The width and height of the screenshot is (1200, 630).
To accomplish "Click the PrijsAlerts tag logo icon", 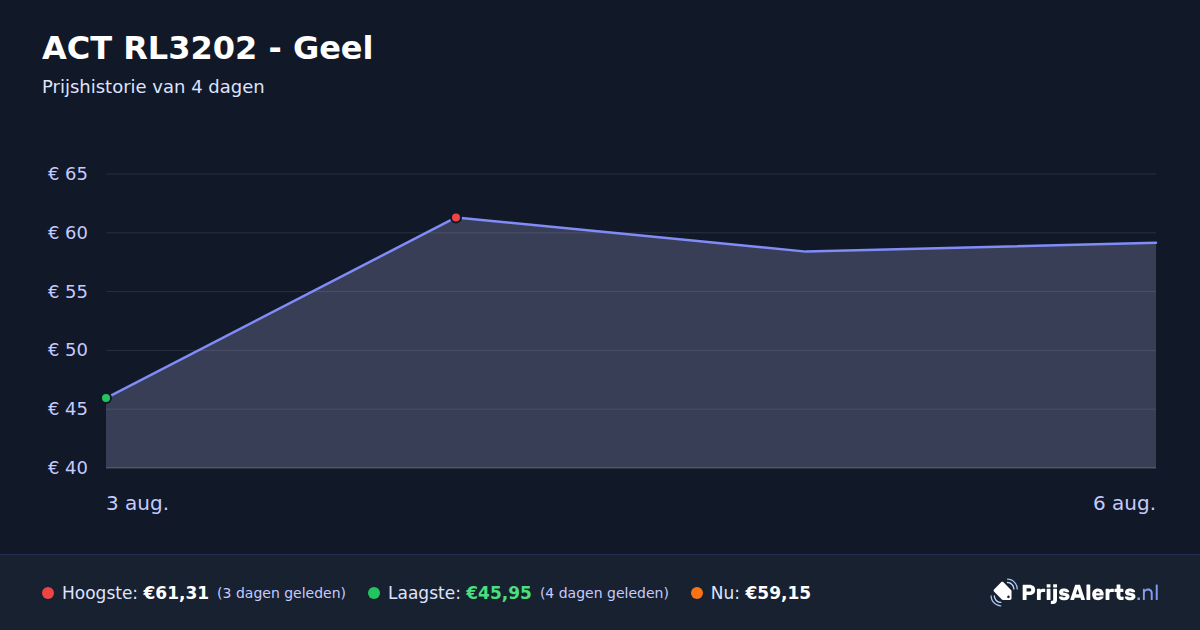I will [1003, 593].
